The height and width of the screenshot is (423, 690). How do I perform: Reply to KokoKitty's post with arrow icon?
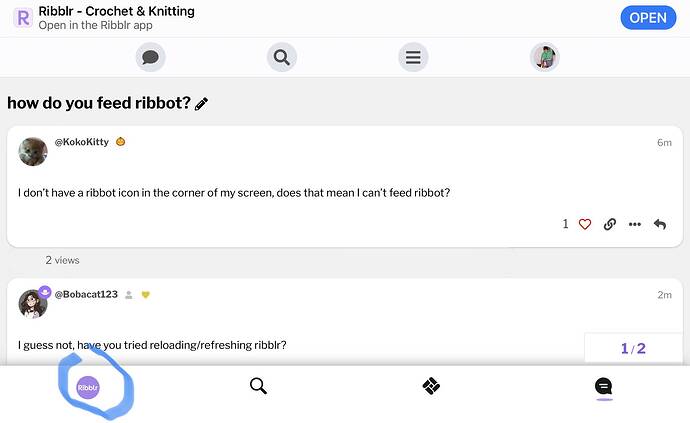(x=660, y=224)
